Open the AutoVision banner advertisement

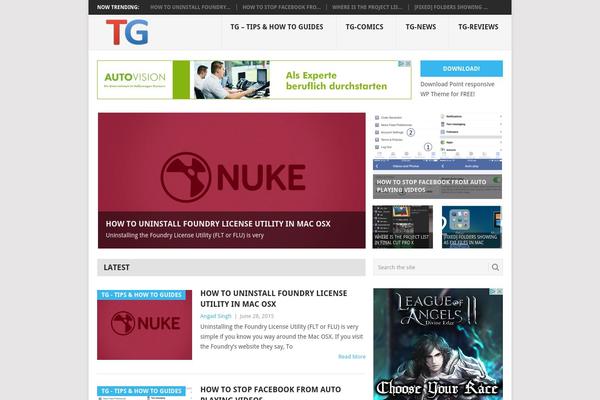254,80
